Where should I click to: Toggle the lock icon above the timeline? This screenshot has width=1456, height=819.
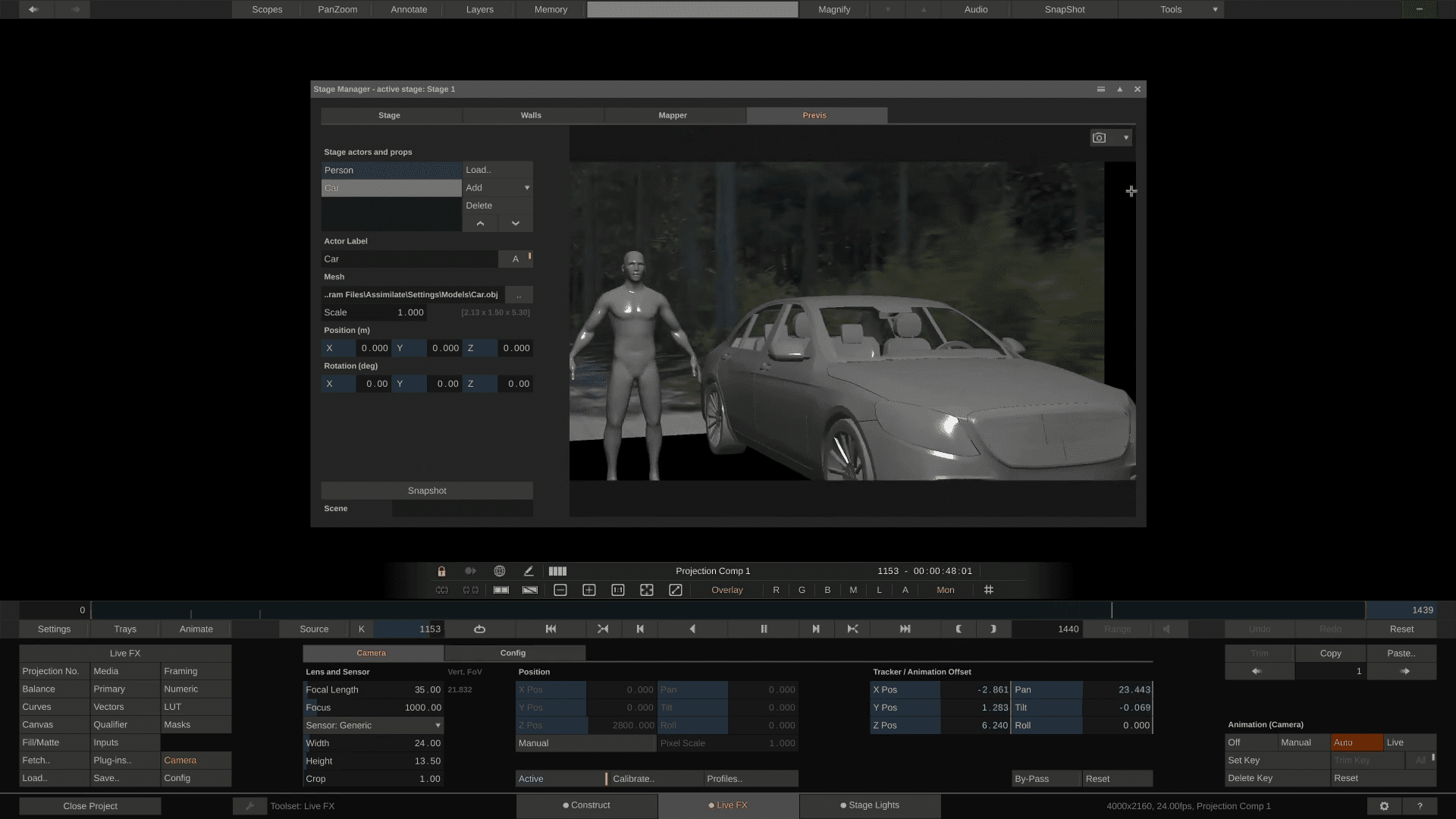coord(441,571)
